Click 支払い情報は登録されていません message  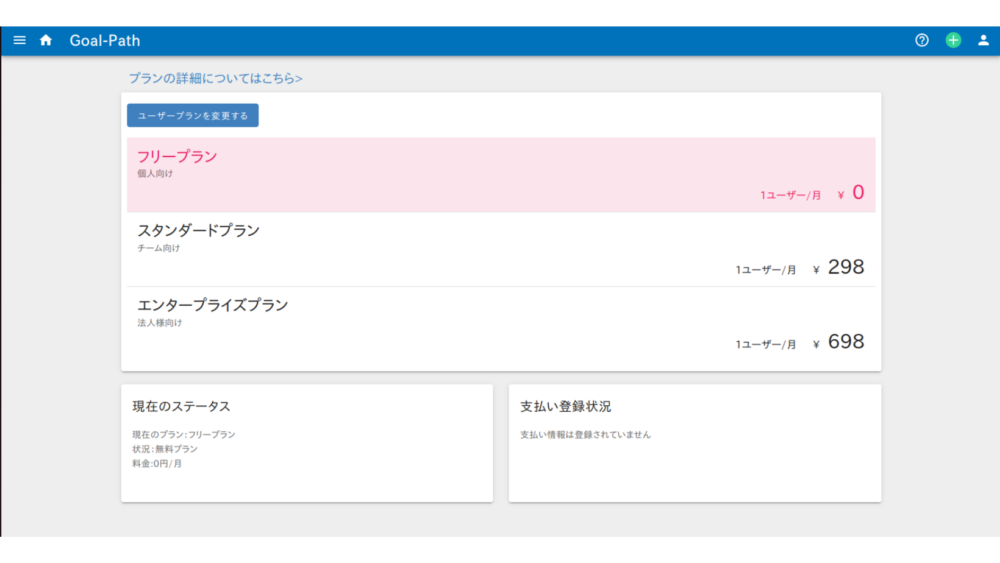585,435
